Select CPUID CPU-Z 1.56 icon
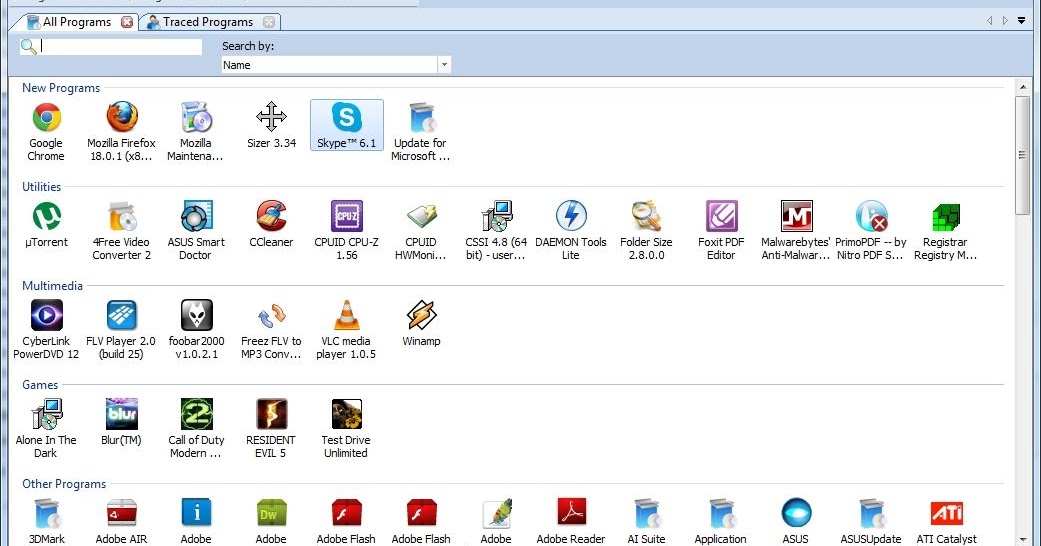 point(347,217)
